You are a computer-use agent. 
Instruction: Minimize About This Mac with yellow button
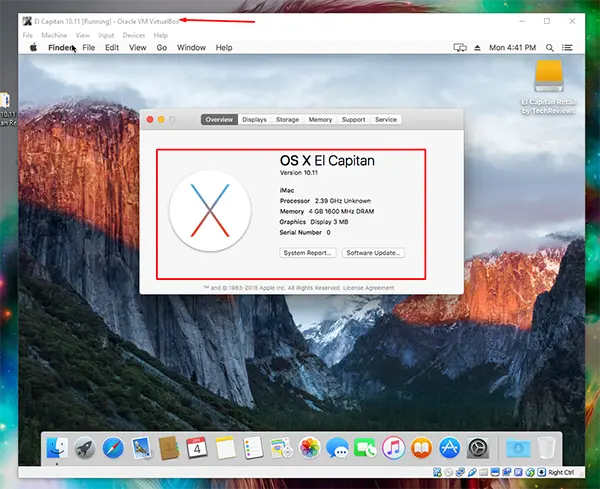tap(161, 120)
